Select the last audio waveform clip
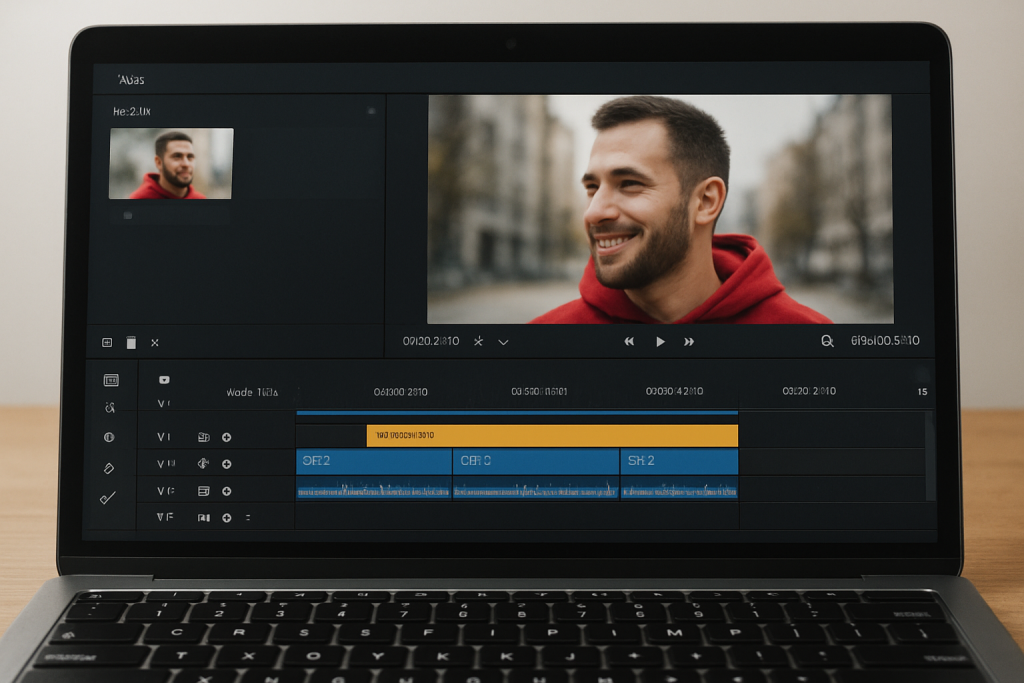1024x683 pixels. pyautogui.click(x=679, y=490)
